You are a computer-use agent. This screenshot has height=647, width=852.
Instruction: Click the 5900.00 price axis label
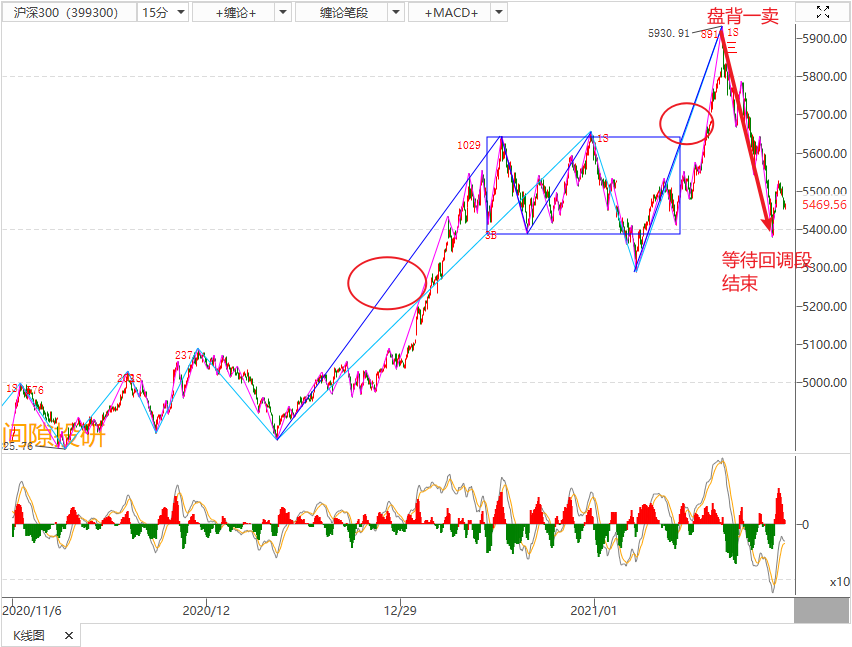pos(826,38)
